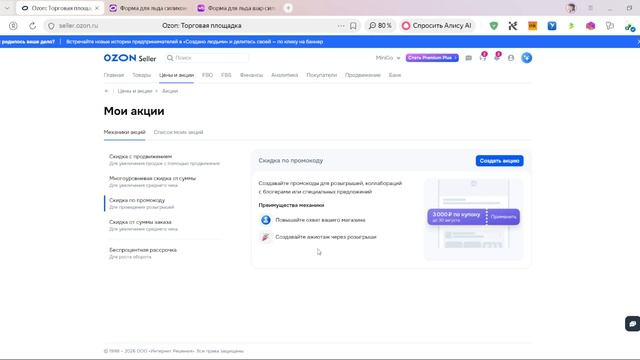
Task: Bookmark the page with the bookmark icon
Action: [x=353, y=26]
